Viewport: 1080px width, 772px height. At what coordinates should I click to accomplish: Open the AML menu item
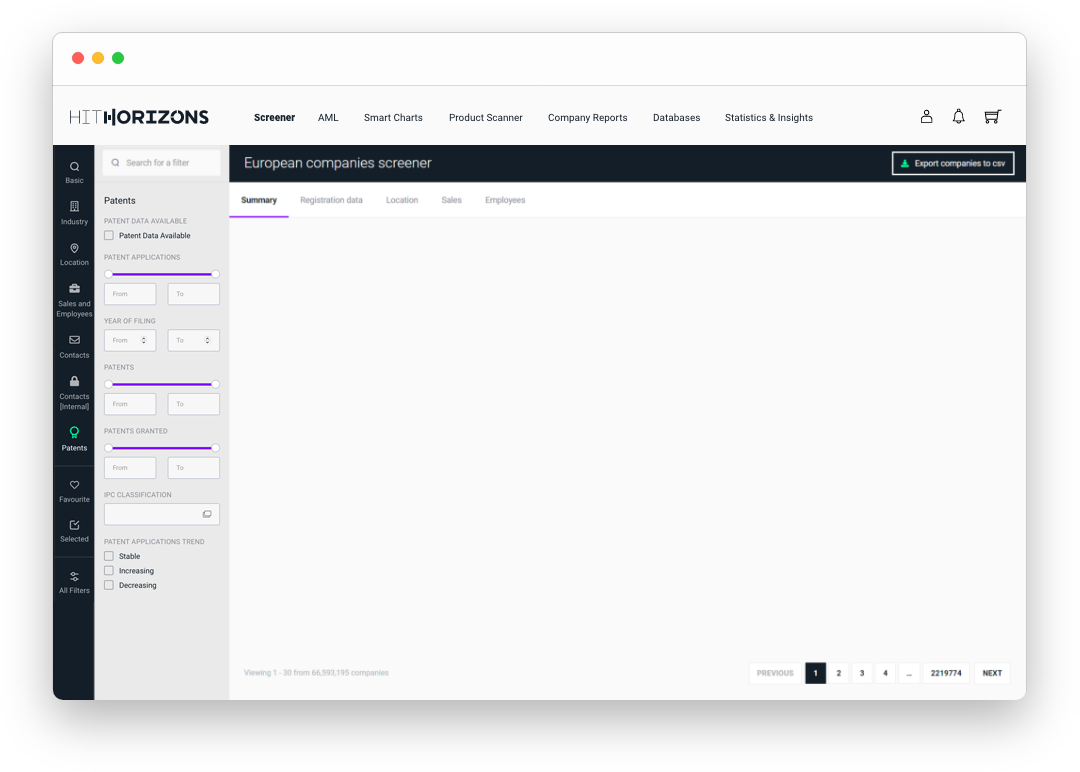tap(328, 118)
